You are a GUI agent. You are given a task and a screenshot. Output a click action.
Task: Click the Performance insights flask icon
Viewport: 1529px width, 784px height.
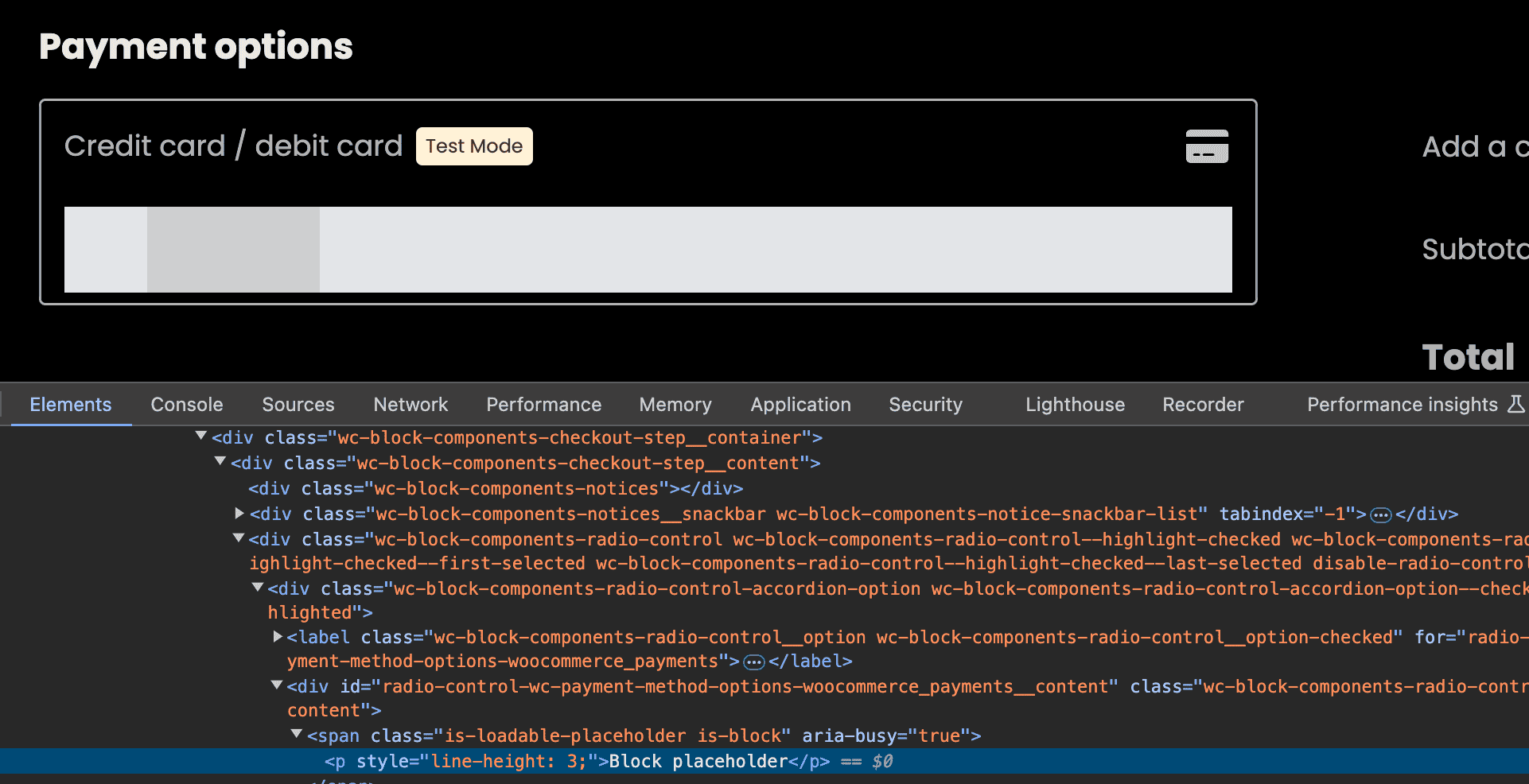1516,404
